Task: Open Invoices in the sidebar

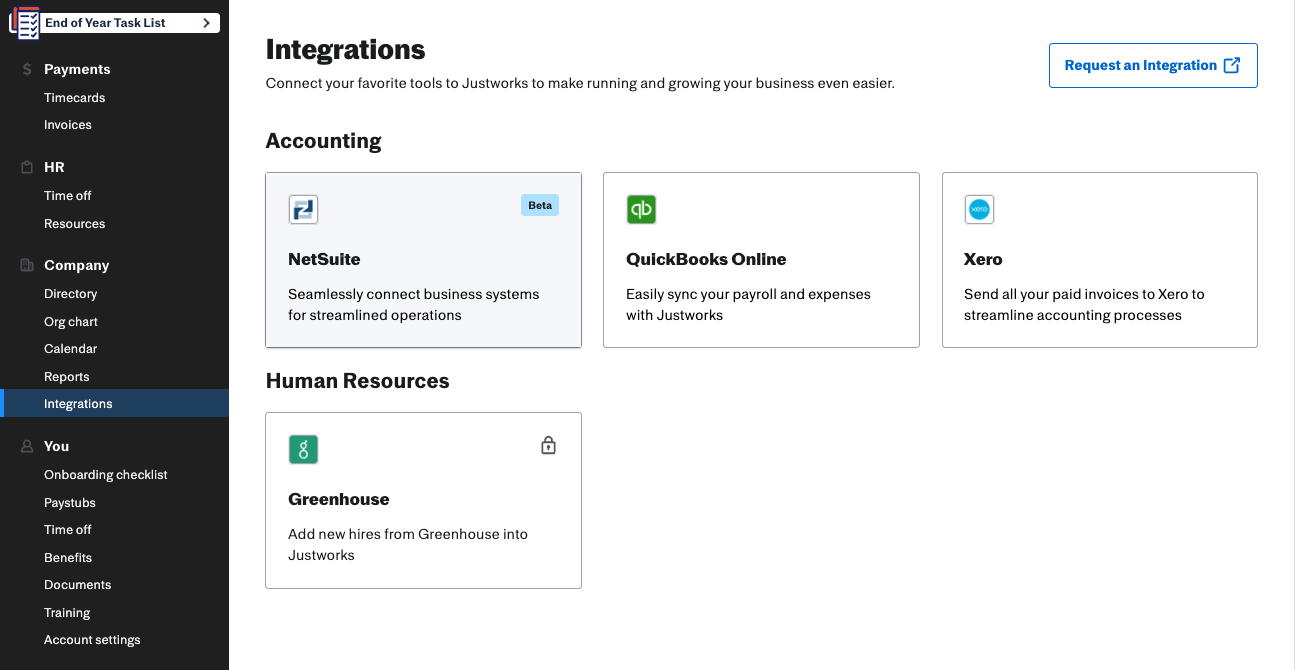Action: [x=68, y=125]
